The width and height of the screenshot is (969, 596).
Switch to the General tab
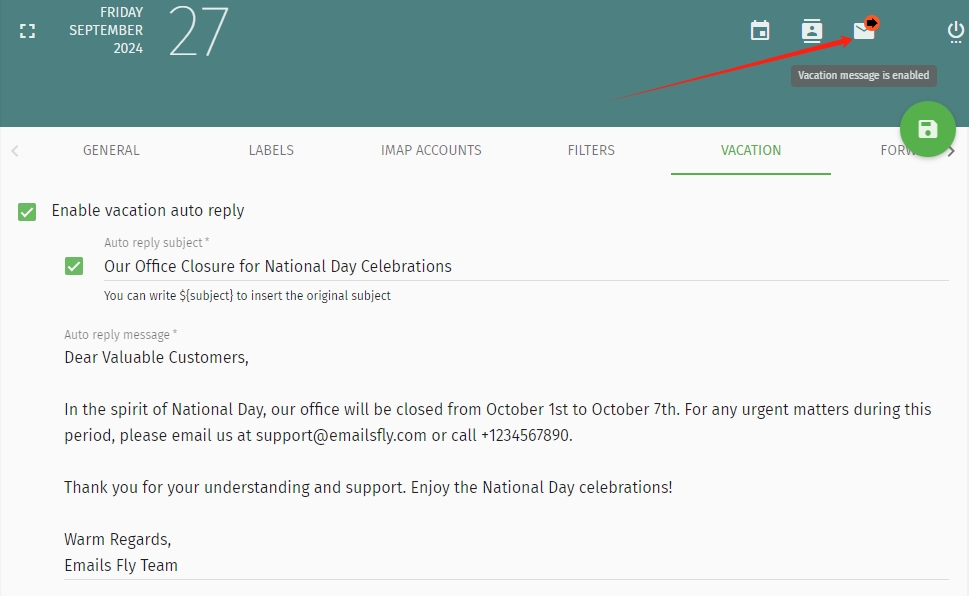coord(111,150)
